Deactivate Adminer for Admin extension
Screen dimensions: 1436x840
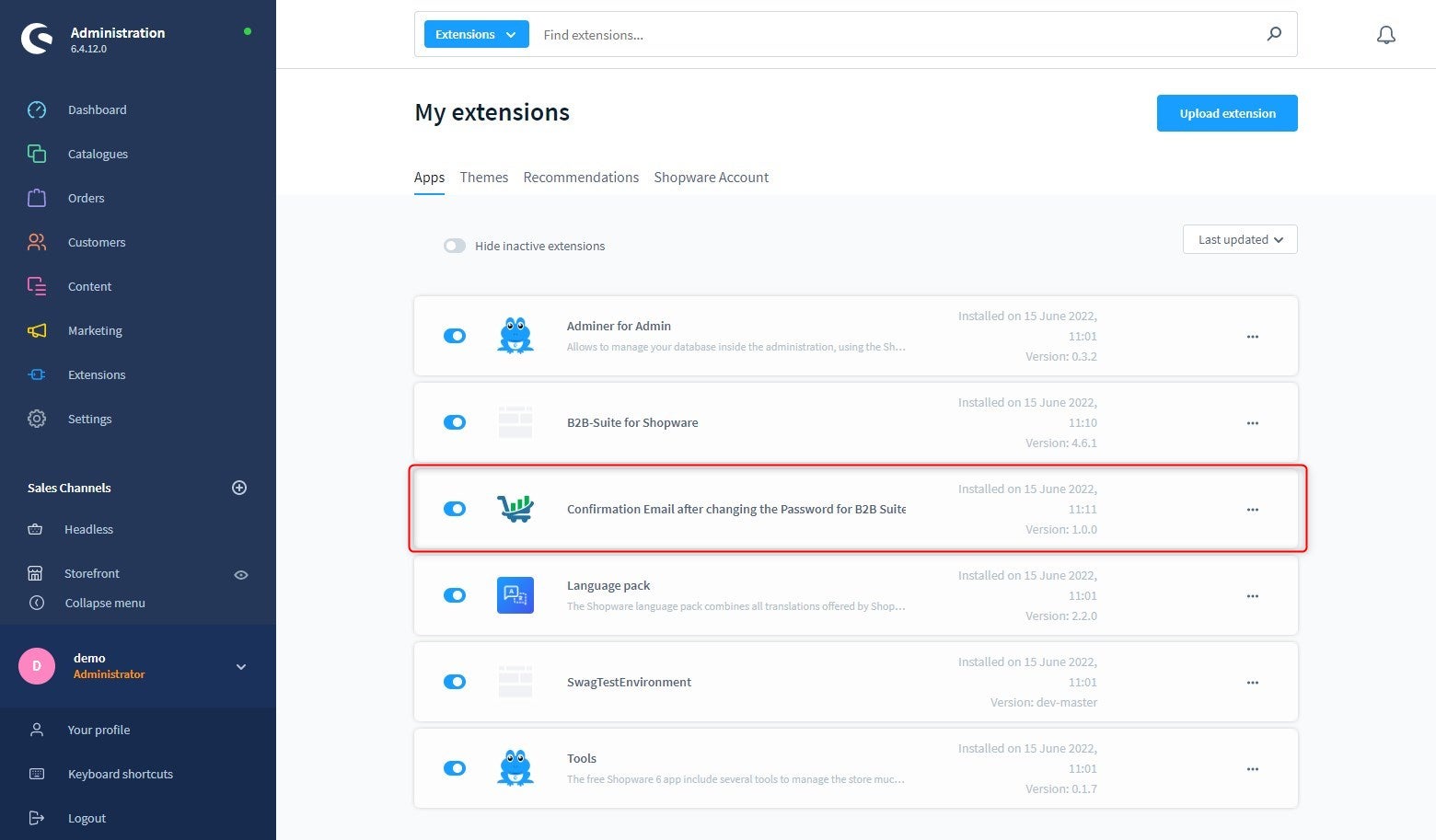pos(455,336)
